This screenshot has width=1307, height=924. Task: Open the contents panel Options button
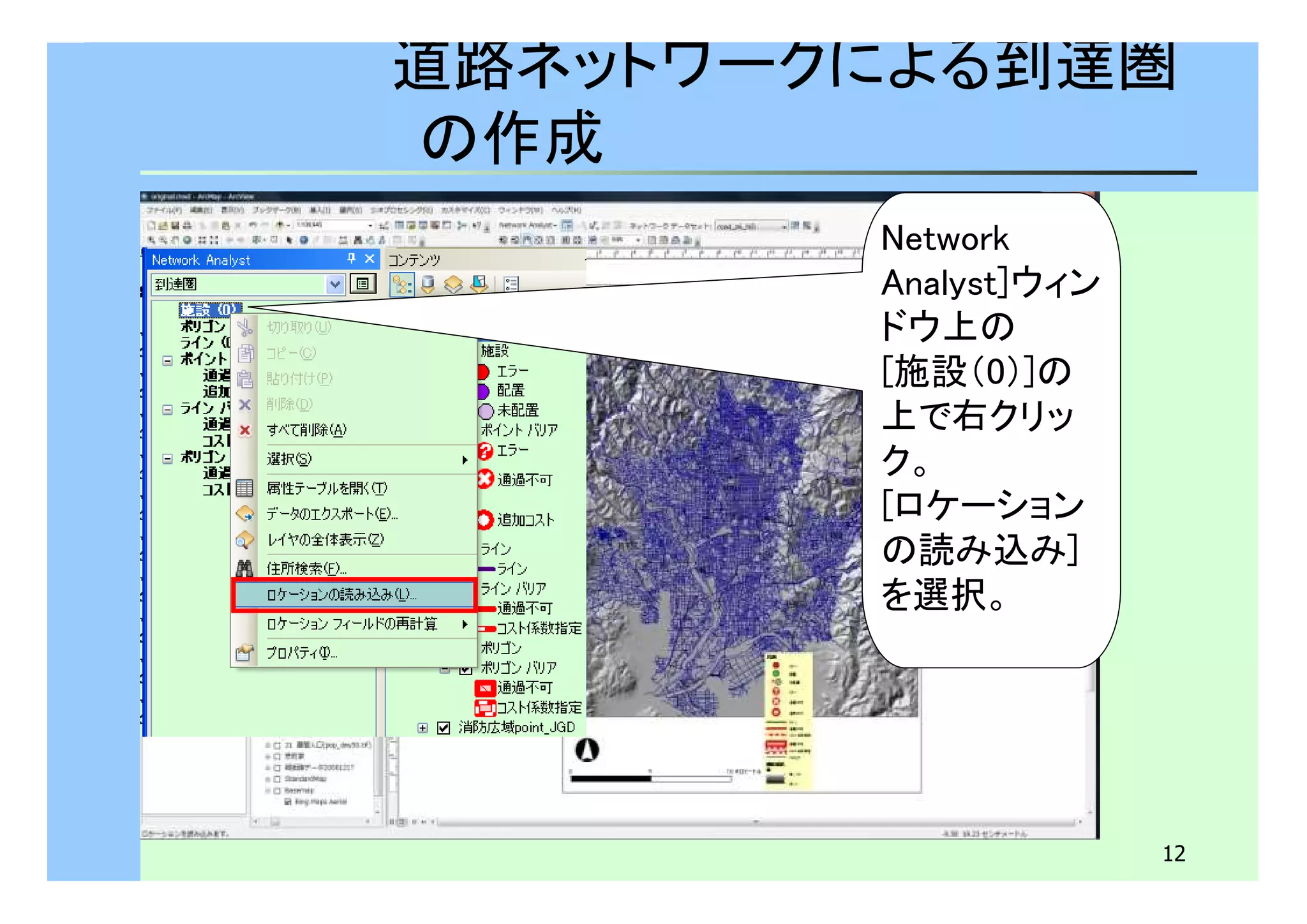(511, 285)
